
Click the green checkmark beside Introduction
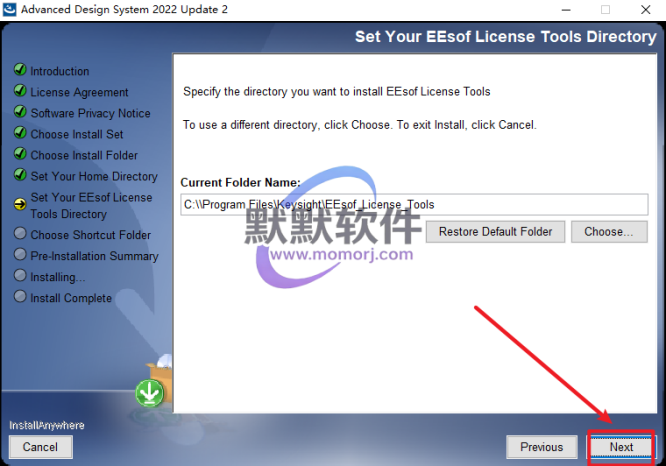(20, 69)
